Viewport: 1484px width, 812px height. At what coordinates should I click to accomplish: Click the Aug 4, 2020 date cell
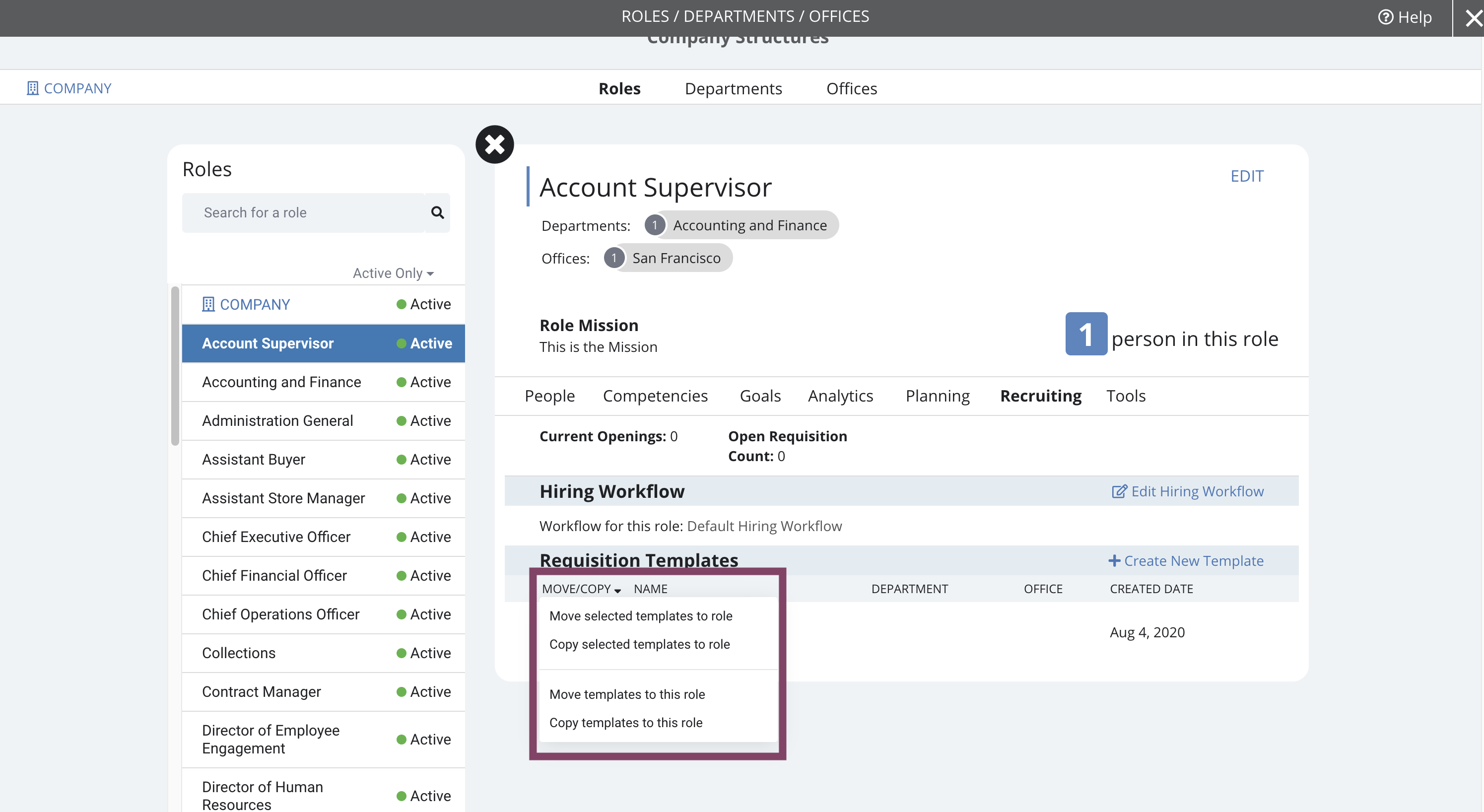1147,632
